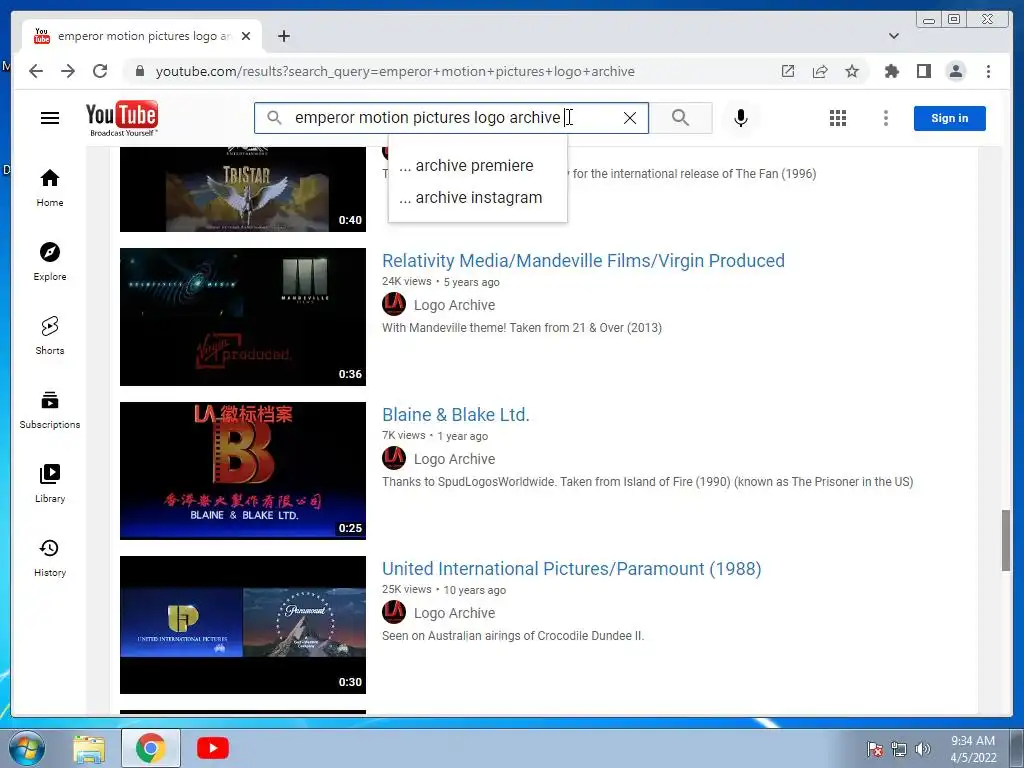The image size is (1024, 768).
Task: Toggle Chrome side panel
Action: click(x=923, y=71)
